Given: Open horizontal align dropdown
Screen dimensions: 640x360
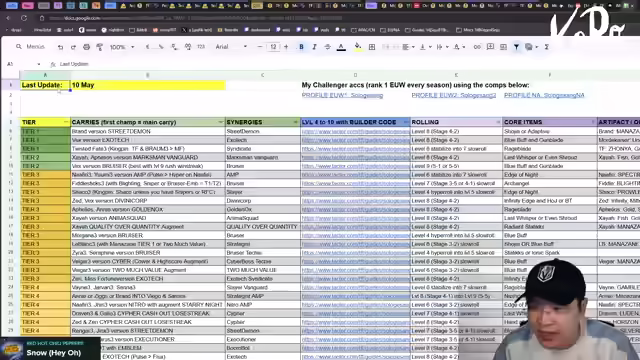Looking at the screenshot, I should (x=408, y=47).
